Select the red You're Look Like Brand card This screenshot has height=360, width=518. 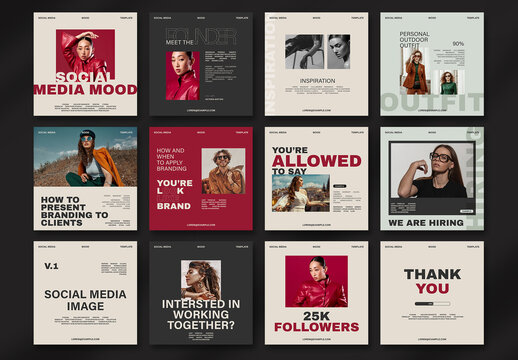coord(201,178)
